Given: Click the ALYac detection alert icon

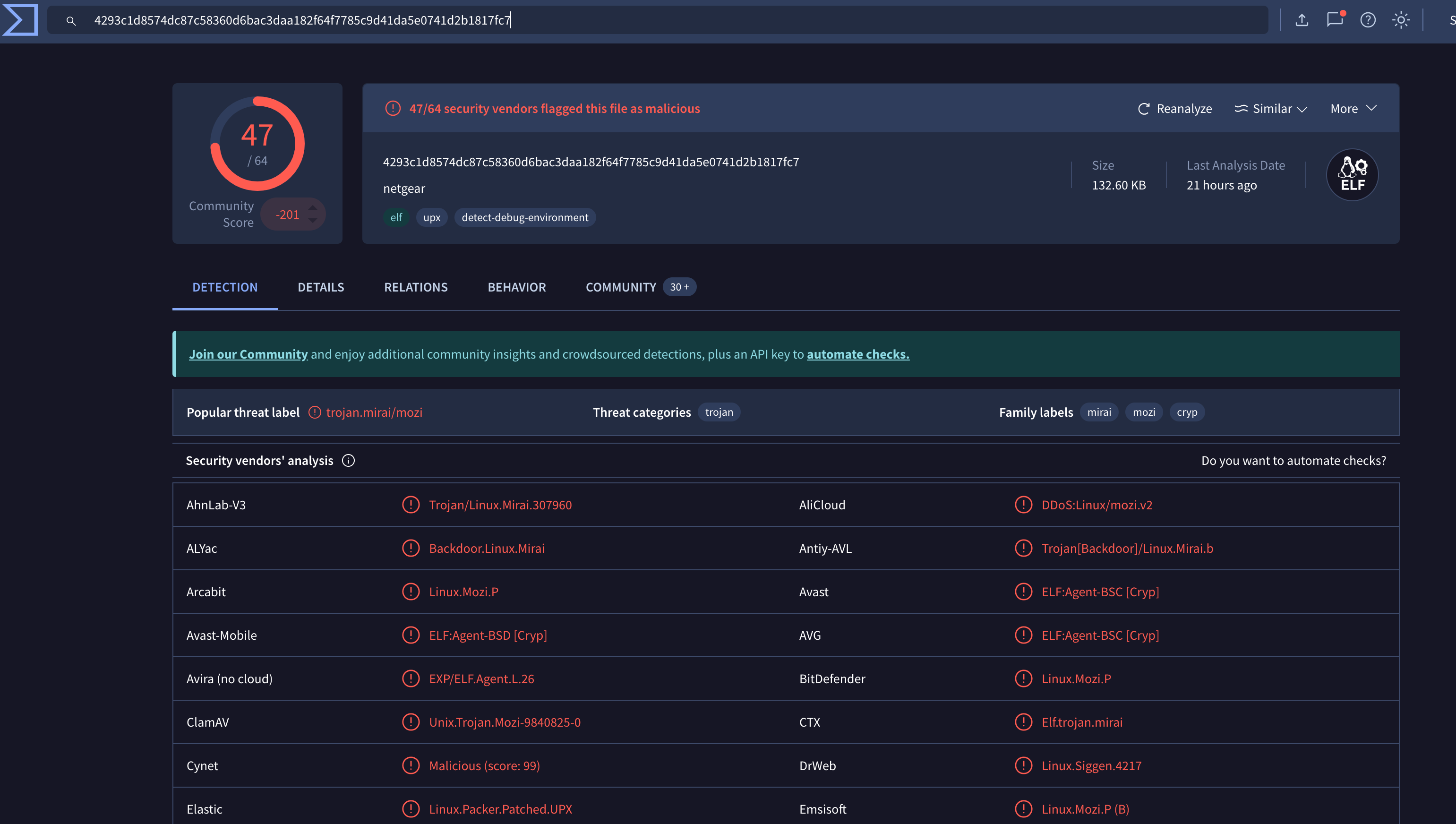Looking at the screenshot, I should [x=411, y=548].
